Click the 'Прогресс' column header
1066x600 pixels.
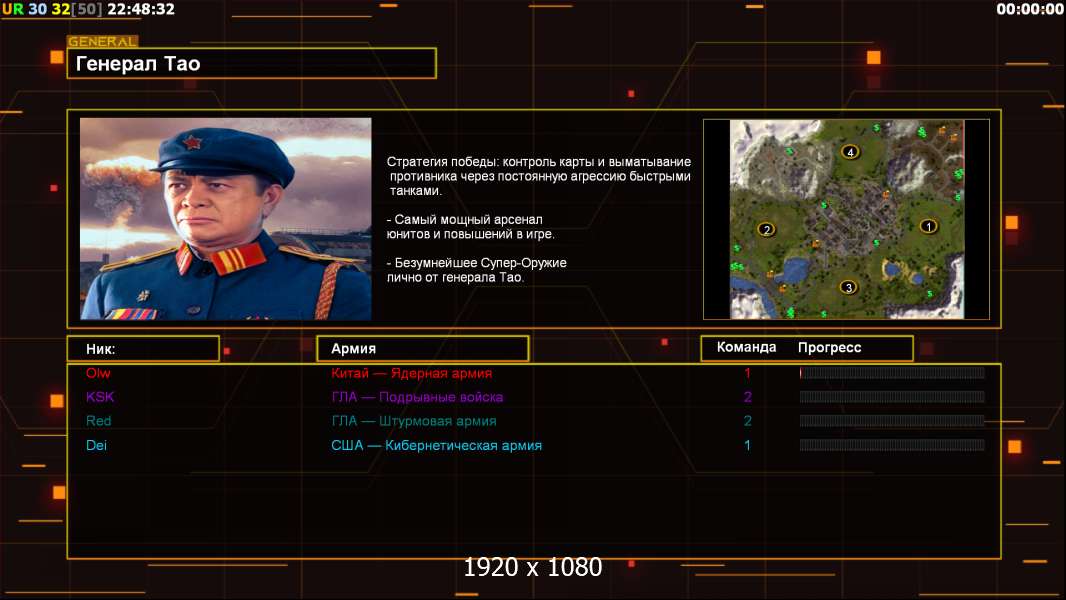[829, 347]
